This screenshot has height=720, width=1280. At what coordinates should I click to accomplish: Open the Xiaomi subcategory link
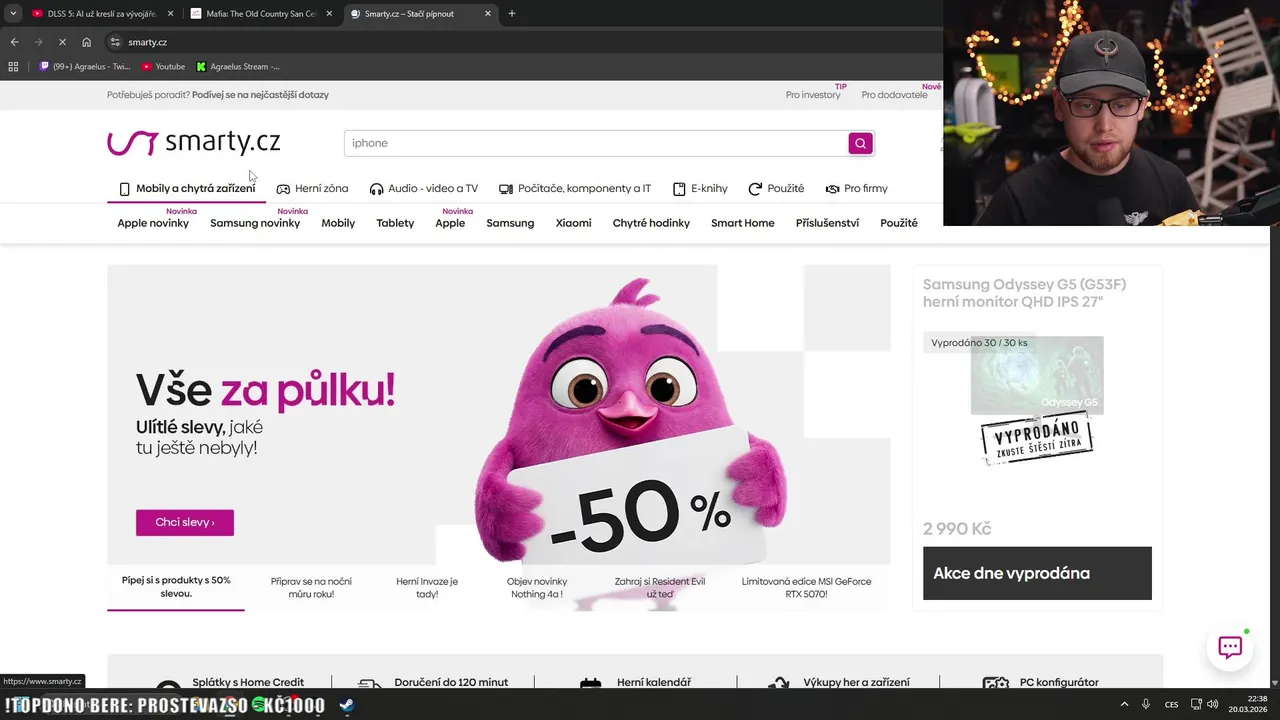click(x=573, y=223)
